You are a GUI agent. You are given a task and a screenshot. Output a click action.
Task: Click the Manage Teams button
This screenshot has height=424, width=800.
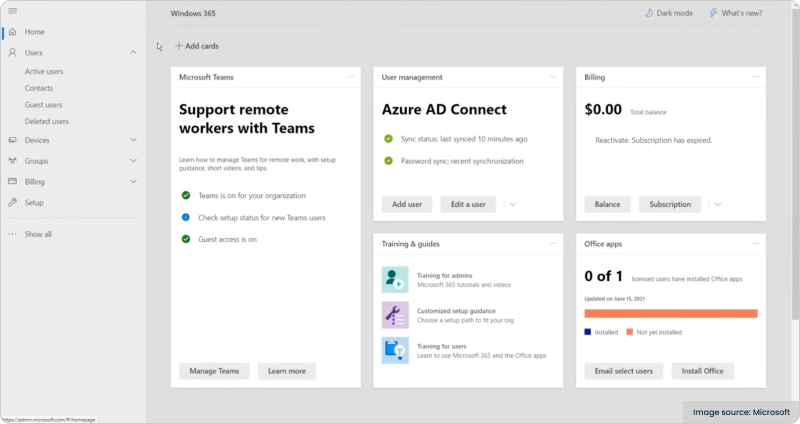[x=214, y=371]
